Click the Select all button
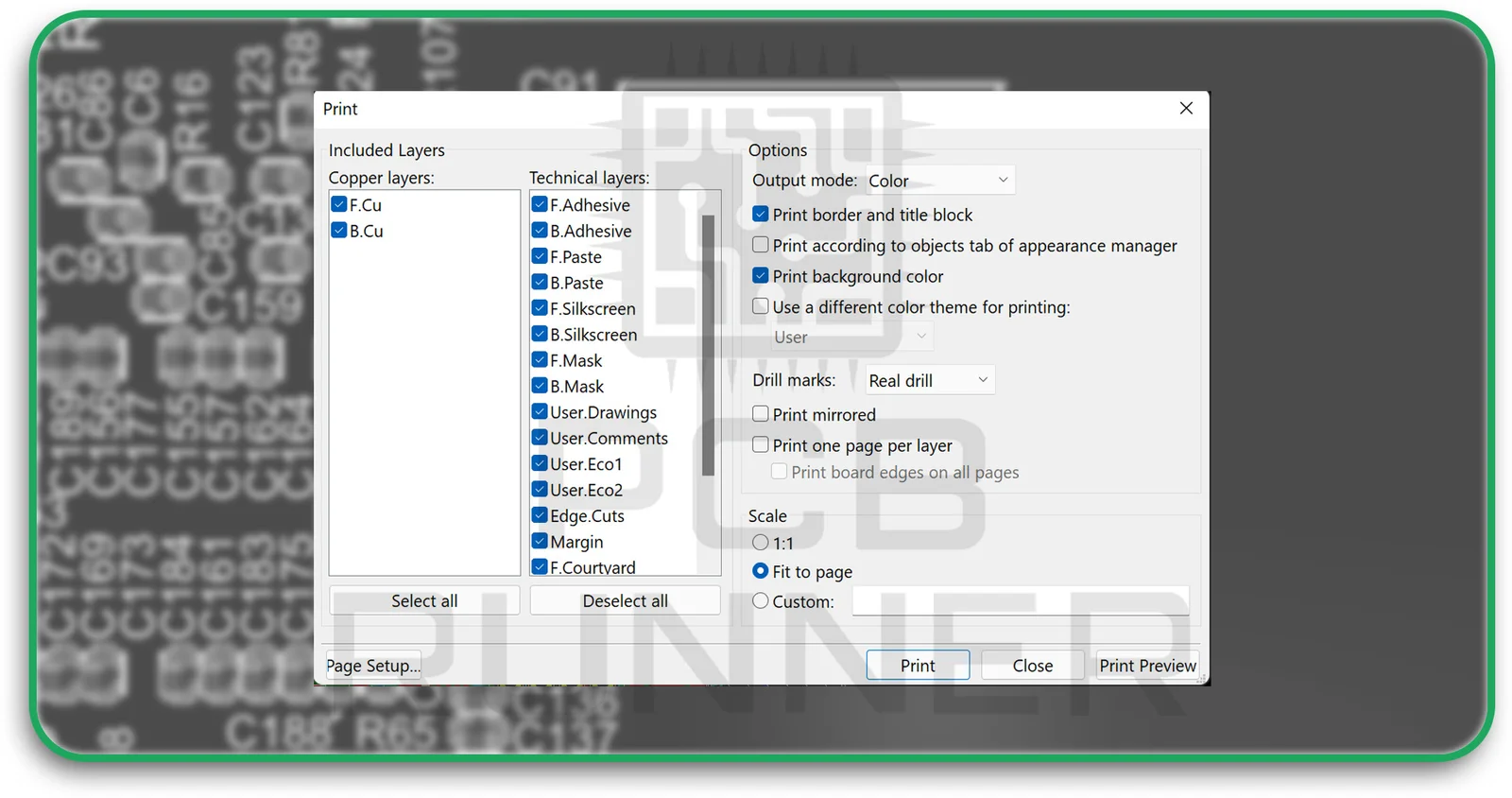Viewport: 1512px width, 798px height. point(424,600)
